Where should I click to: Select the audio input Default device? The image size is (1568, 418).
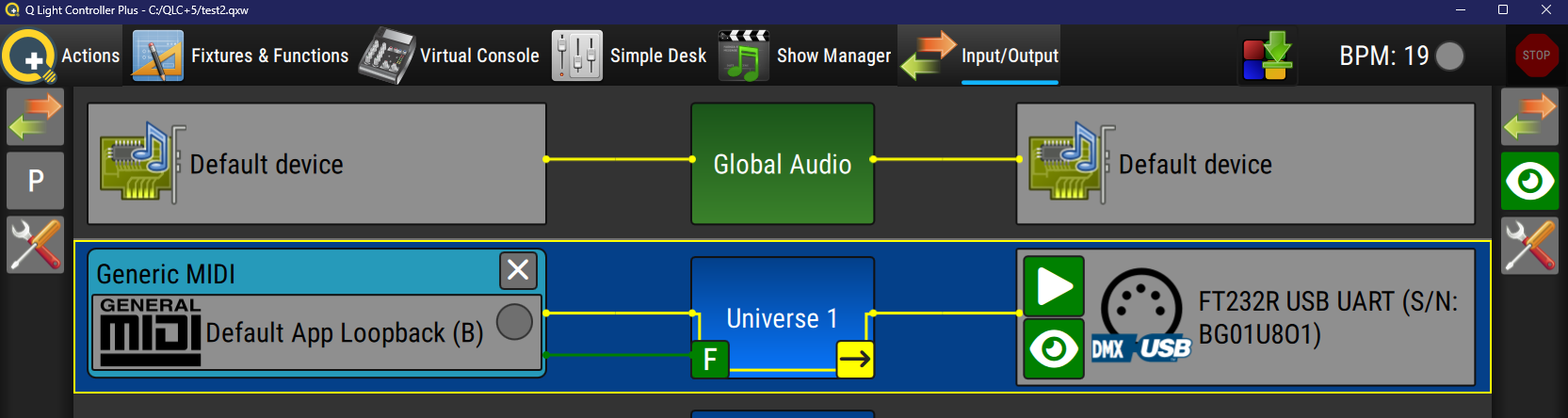(316, 164)
